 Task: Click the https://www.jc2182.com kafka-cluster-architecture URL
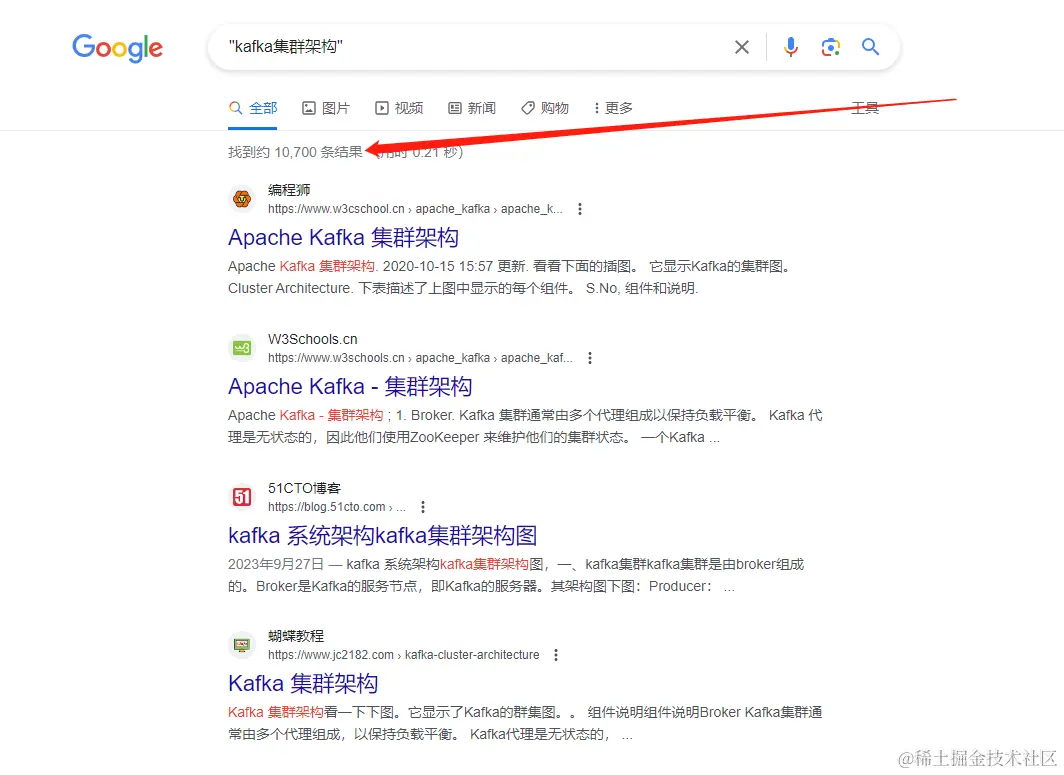click(404, 655)
